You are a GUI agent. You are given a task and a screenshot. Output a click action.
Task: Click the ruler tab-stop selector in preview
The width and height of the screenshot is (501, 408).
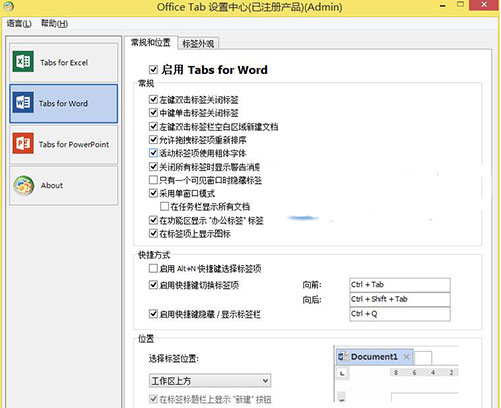click(342, 373)
